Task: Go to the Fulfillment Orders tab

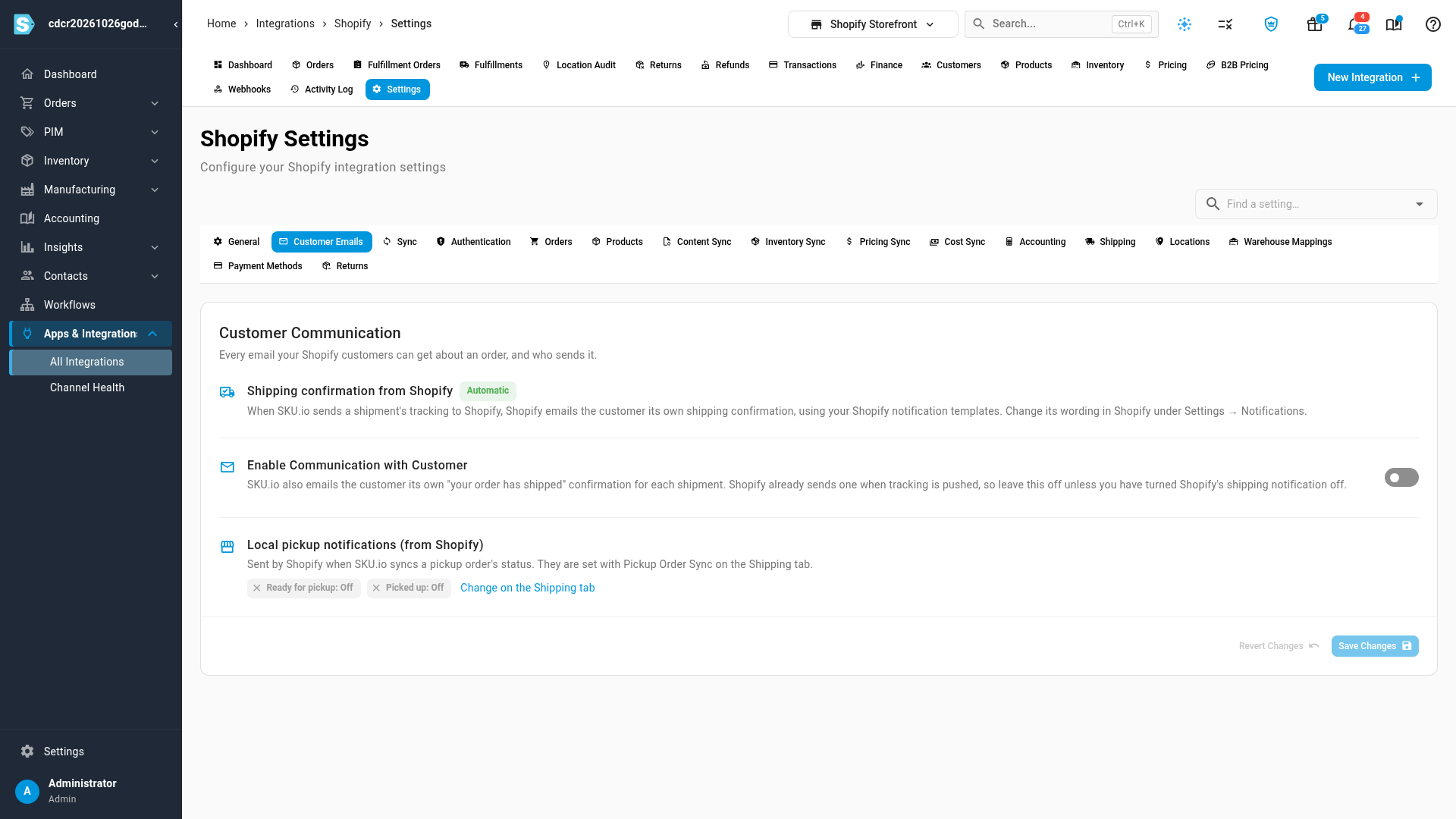Action: coord(397,65)
